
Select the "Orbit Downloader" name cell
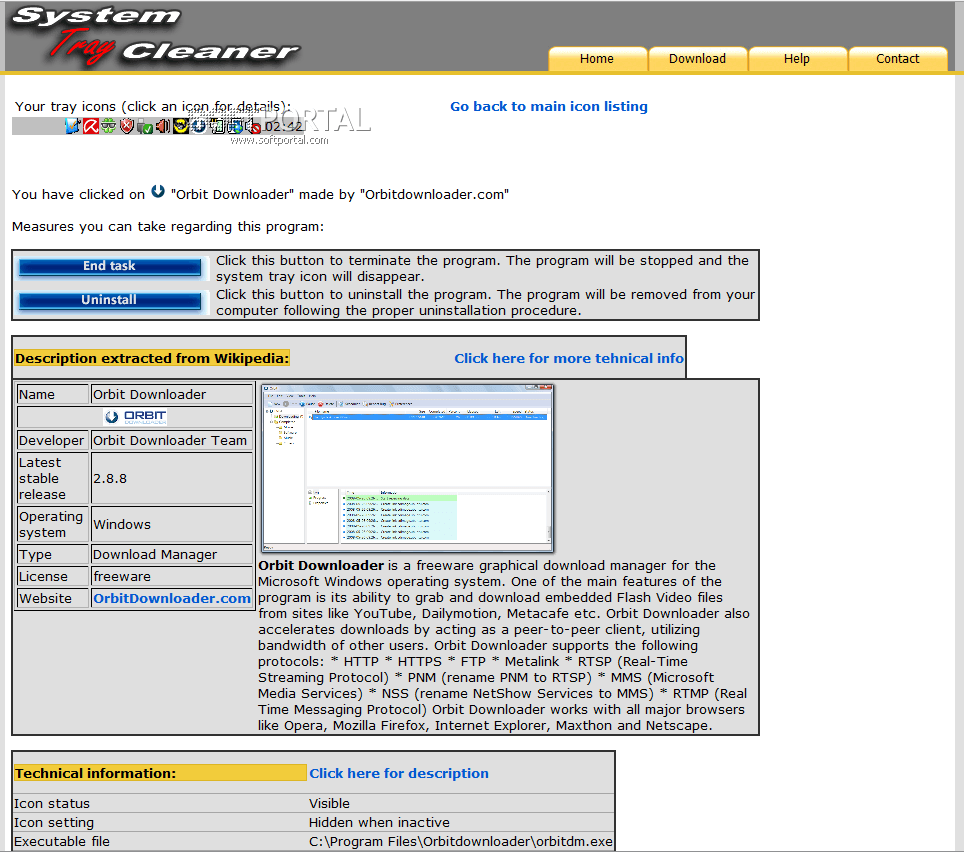point(172,394)
